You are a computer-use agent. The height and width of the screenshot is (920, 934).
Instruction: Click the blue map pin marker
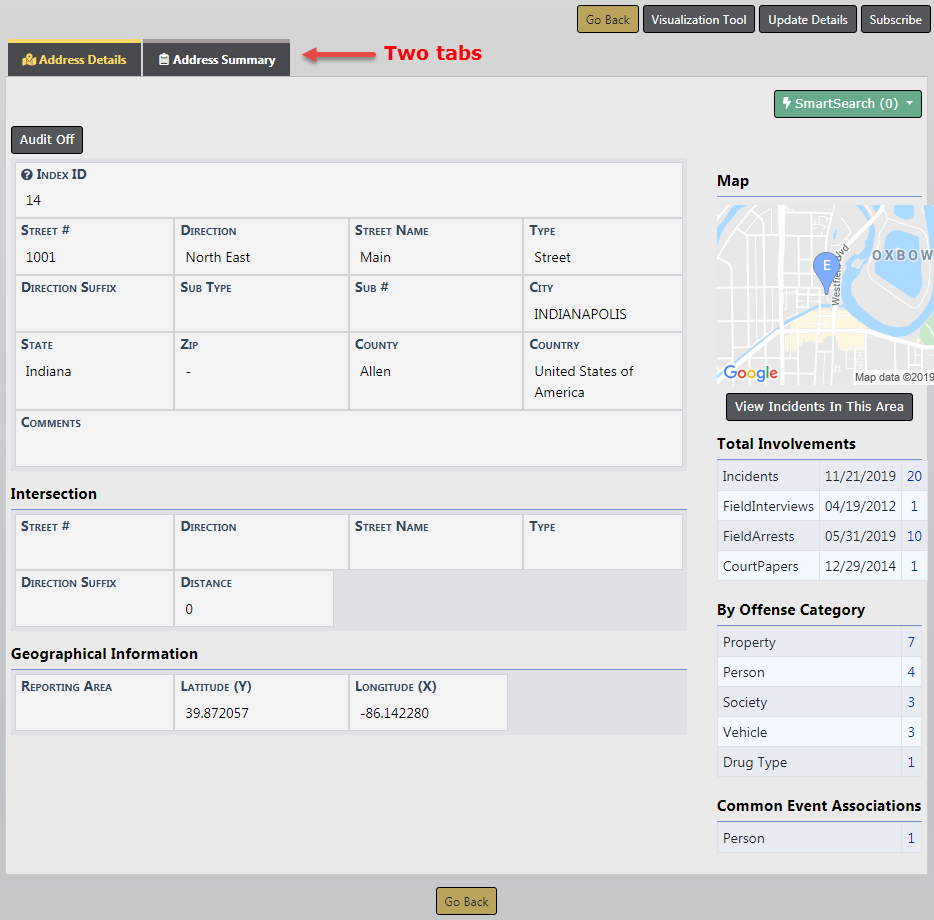825,269
